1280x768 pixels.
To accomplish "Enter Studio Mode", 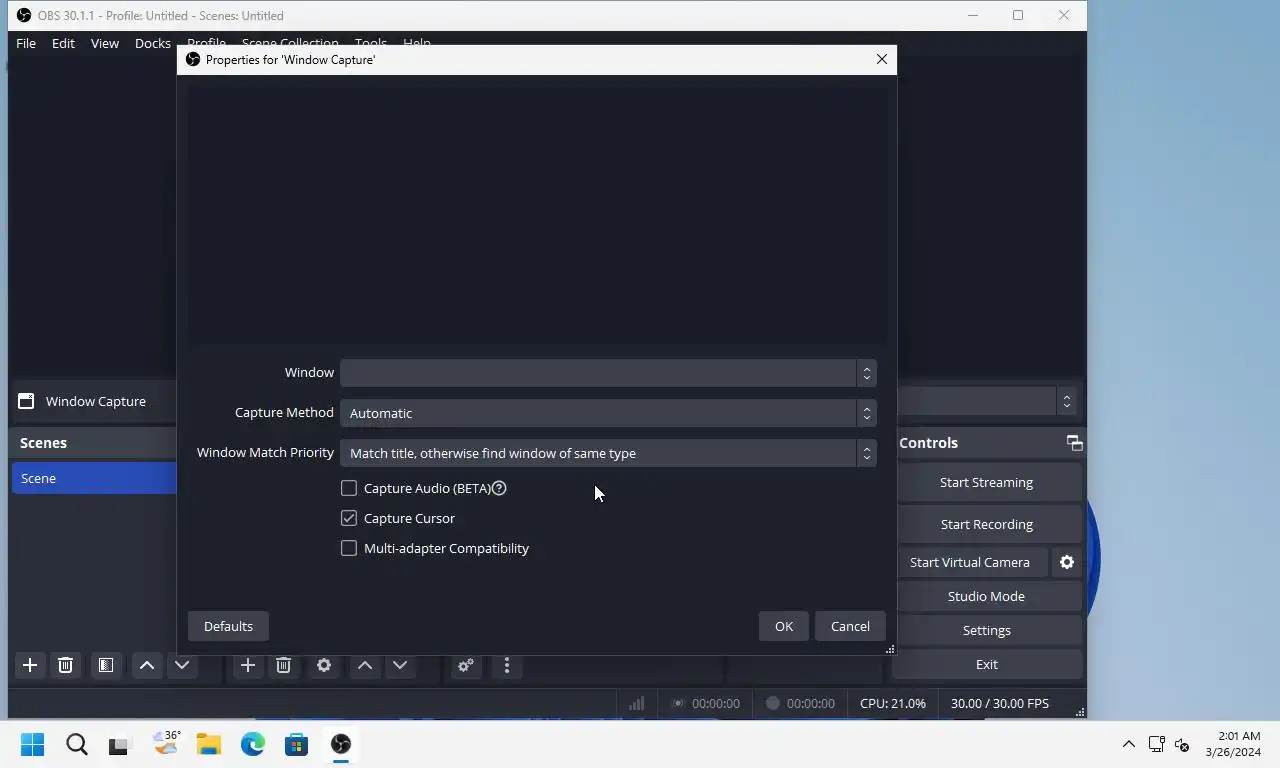I will (986, 596).
